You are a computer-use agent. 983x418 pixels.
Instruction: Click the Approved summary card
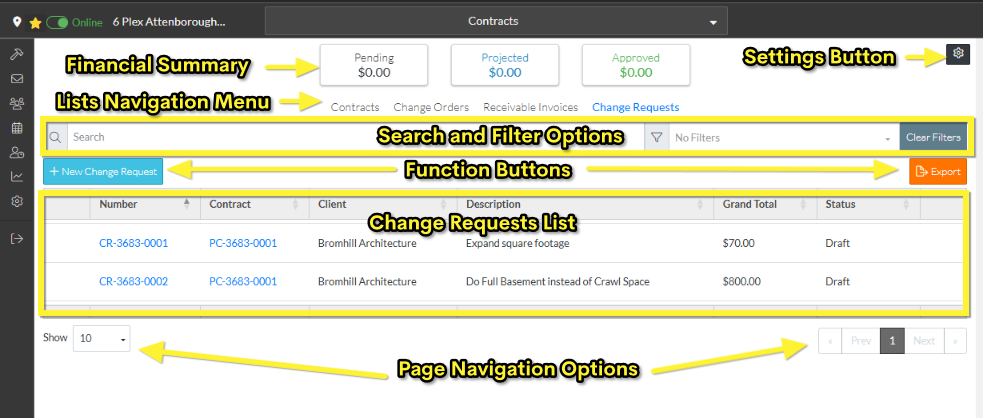(636, 65)
